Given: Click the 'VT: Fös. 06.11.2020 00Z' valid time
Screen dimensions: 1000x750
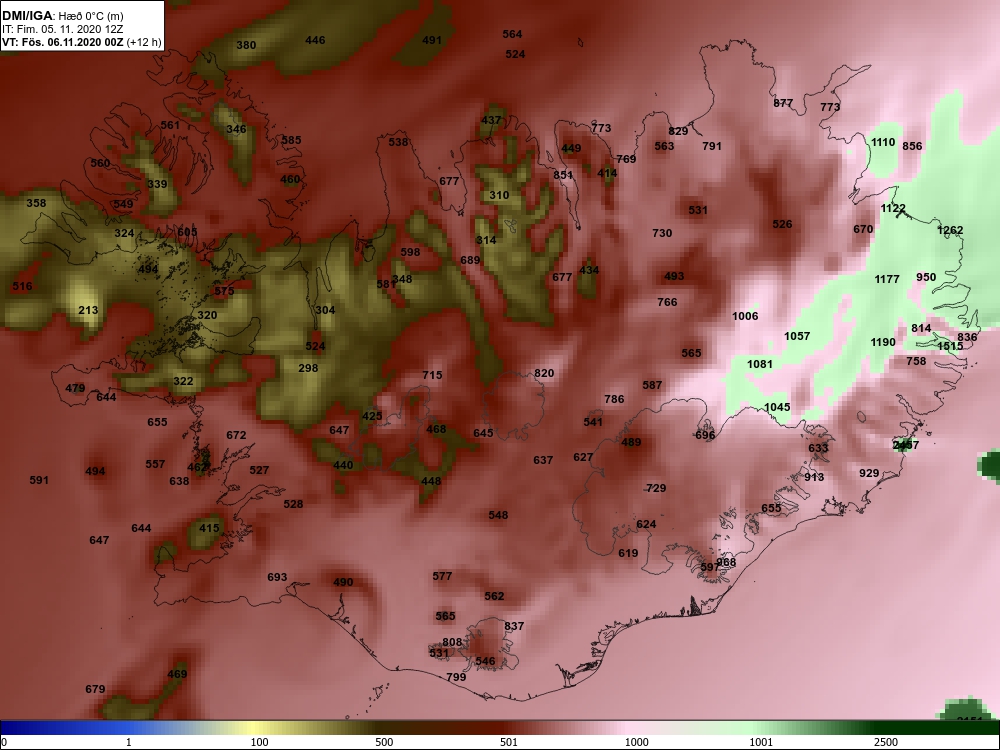Looking at the screenshot, I should [x=62, y=43].
